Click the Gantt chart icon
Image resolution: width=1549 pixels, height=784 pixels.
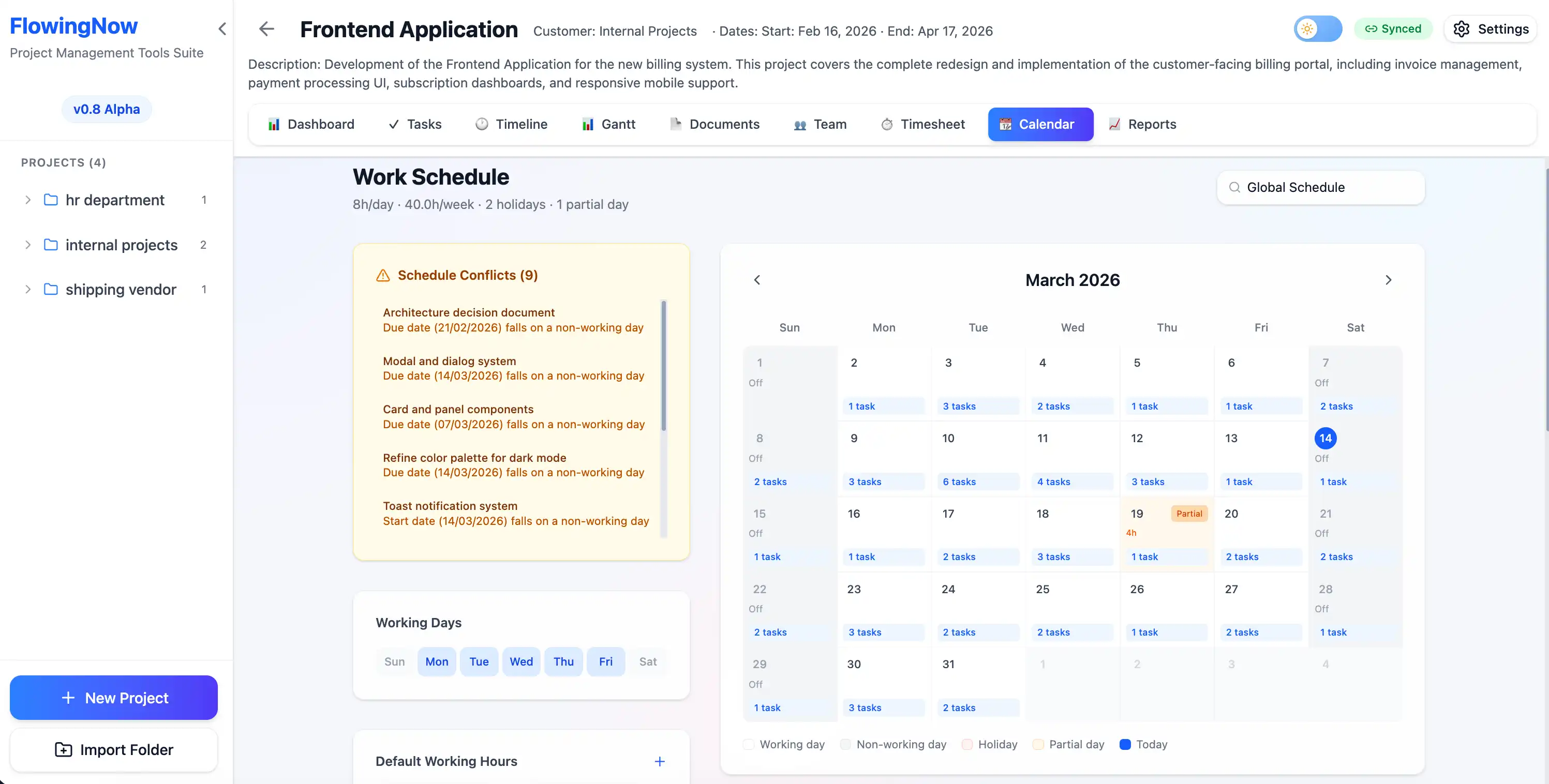click(x=588, y=124)
